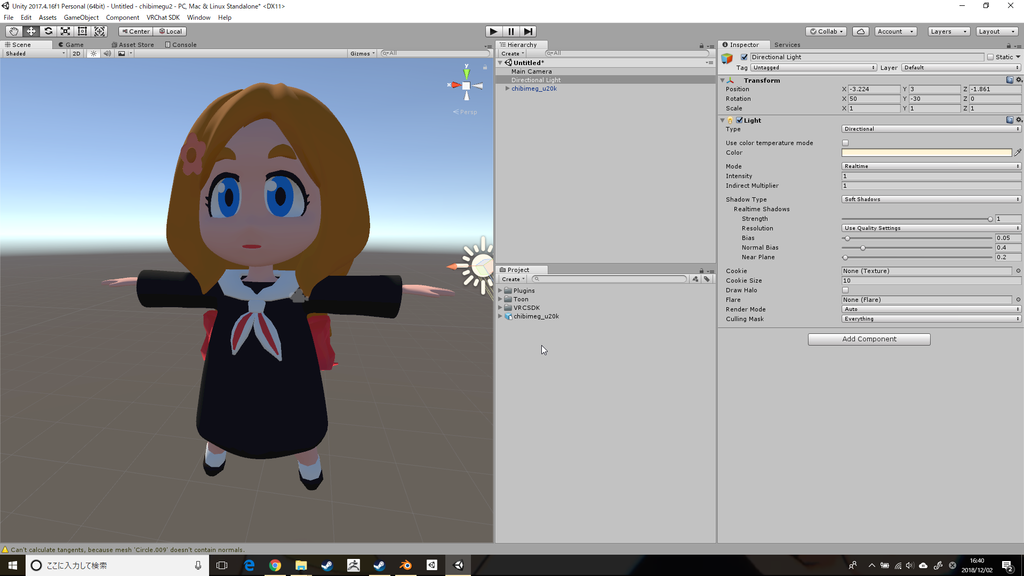Viewport: 1024px width, 576px height.
Task: Click Project search by label icon
Action: click(x=707, y=279)
